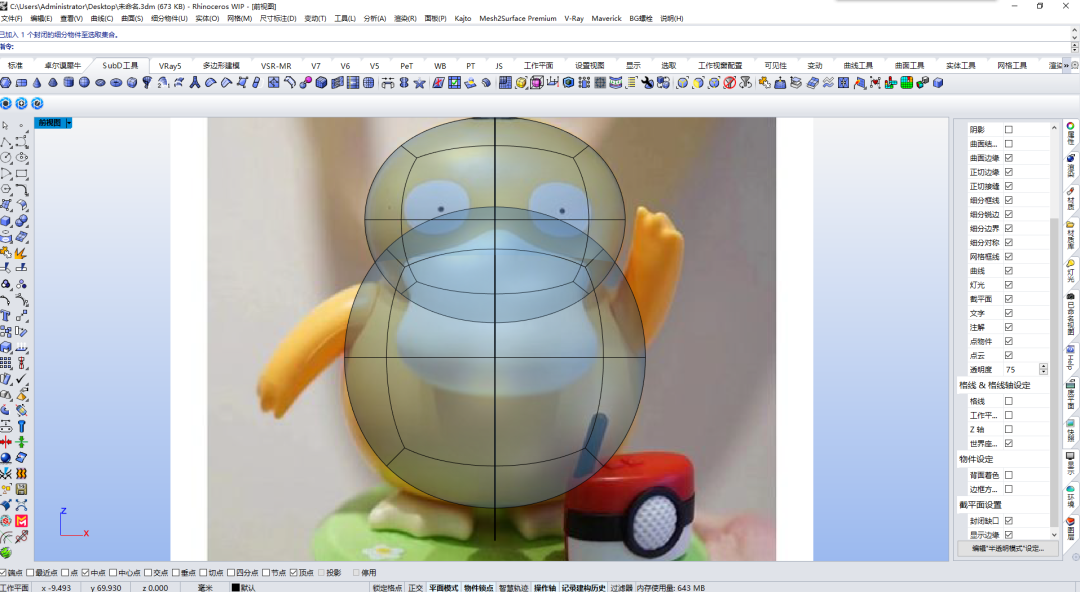Open the 前视图 viewport title dropdown arrow
Image resolution: width=1080 pixels, height=592 pixels.
(x=68, y=123)
